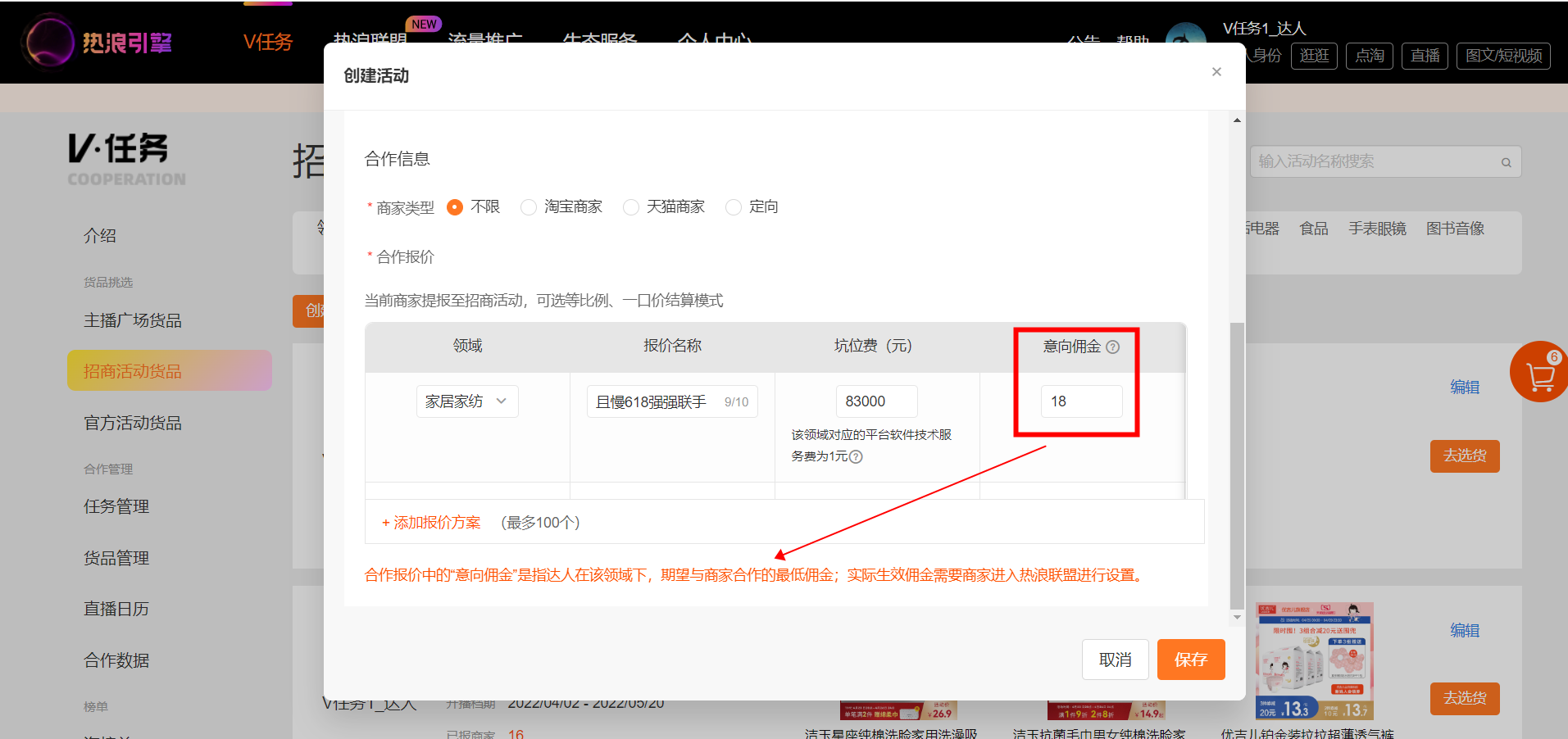The height and width of the screenshot is (739, 1568).
Task: Click the search magnifier icon
Action: (1506, 162)
